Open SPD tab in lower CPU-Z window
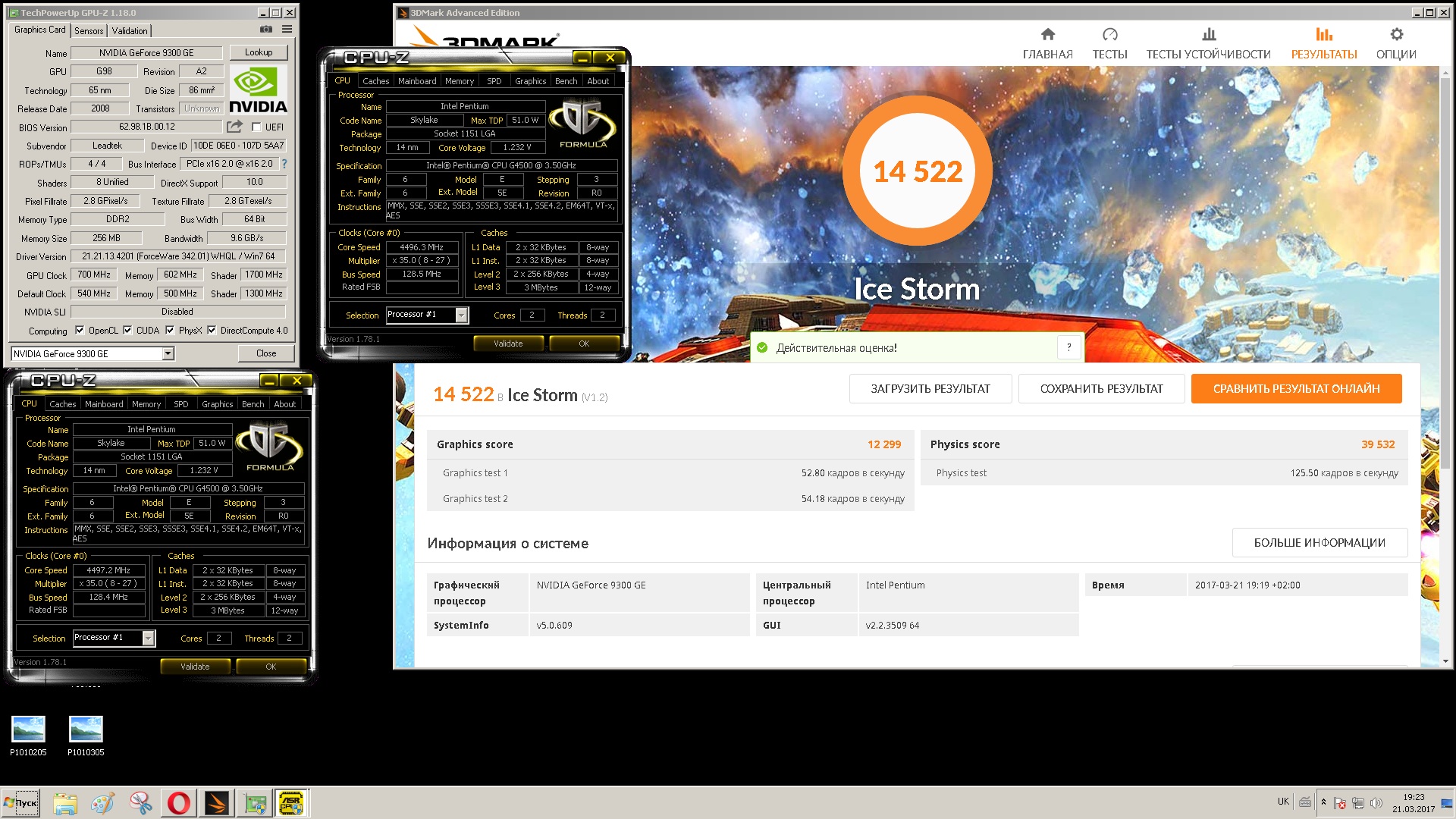The height and width of the screenshot is (819, 1456). [181, 404]
